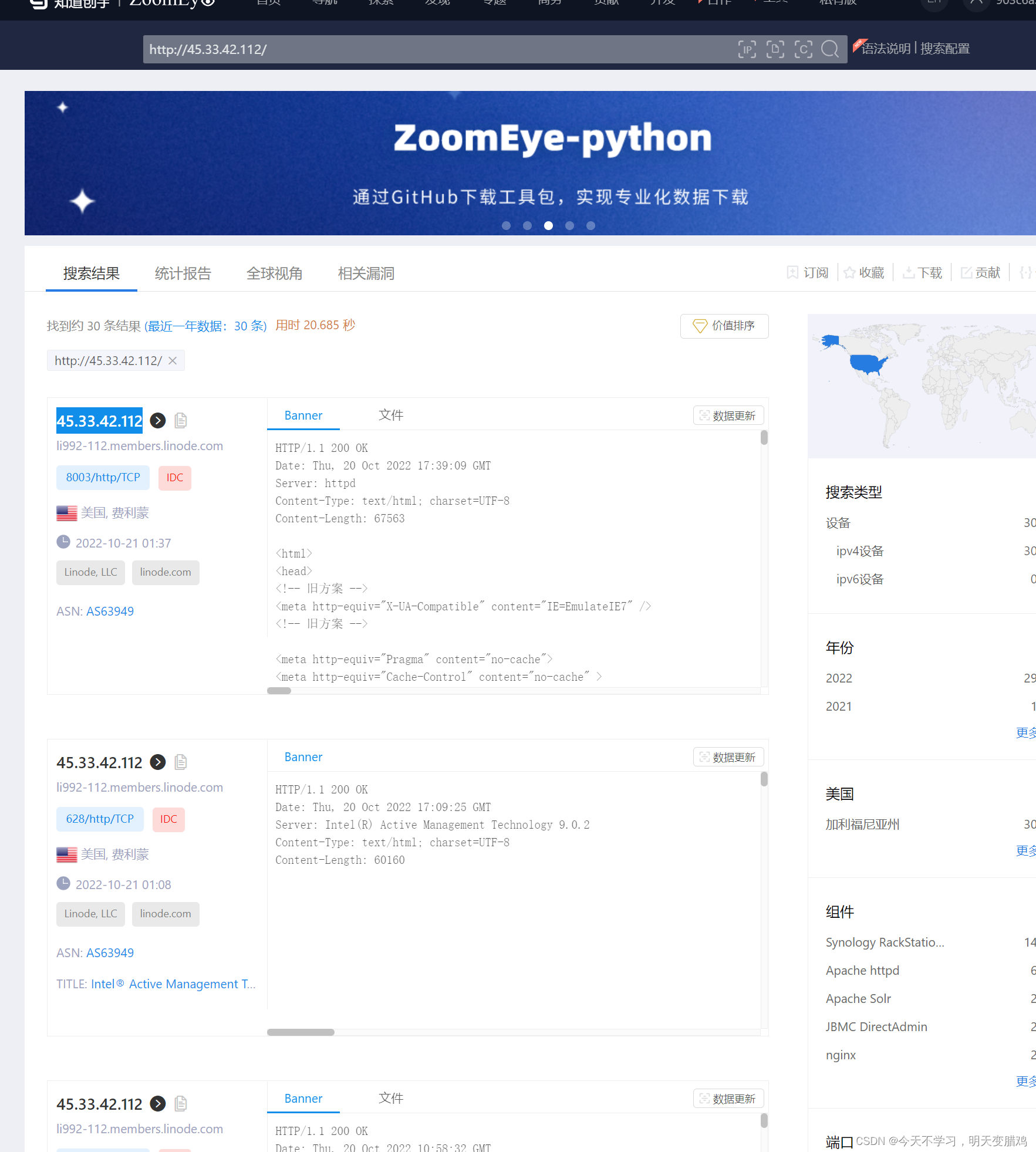The image size is (1036, 1152).
Task: Click the IDC tag in the 8003 result
Action: click(175, 478)
